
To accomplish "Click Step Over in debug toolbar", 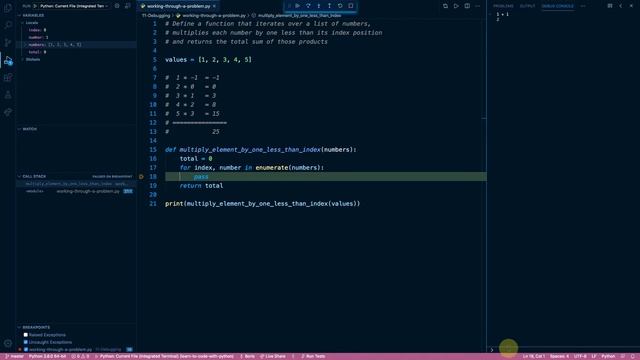I will [308, 6].
